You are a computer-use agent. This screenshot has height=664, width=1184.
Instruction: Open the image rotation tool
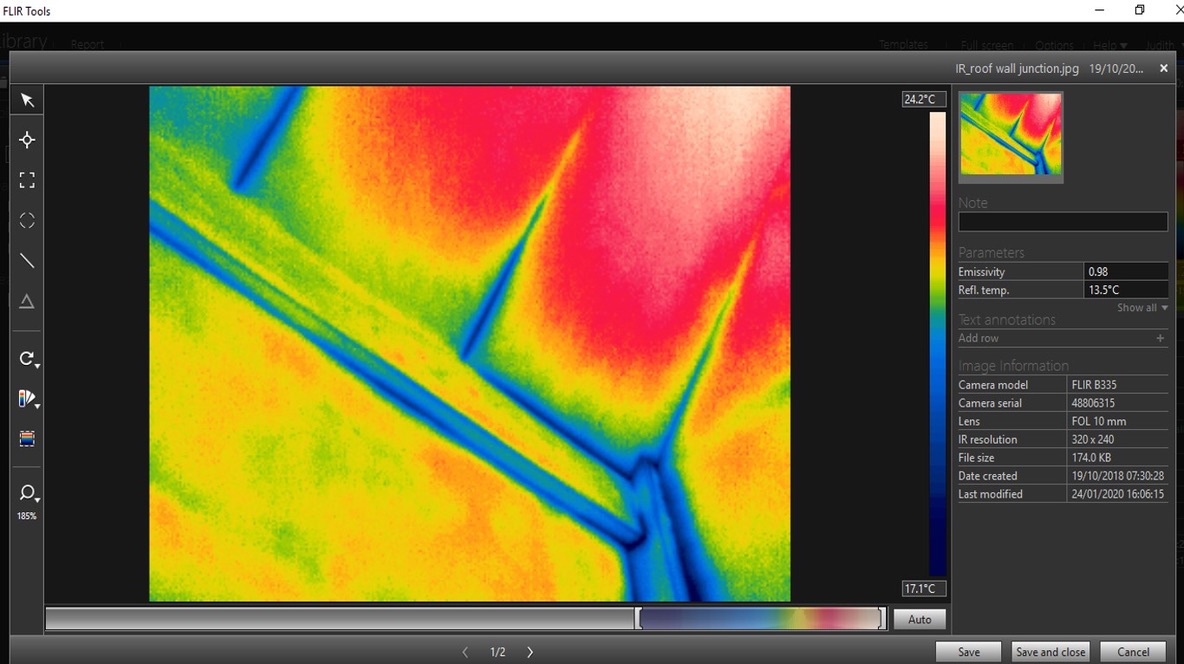click(x=26, y=358)
